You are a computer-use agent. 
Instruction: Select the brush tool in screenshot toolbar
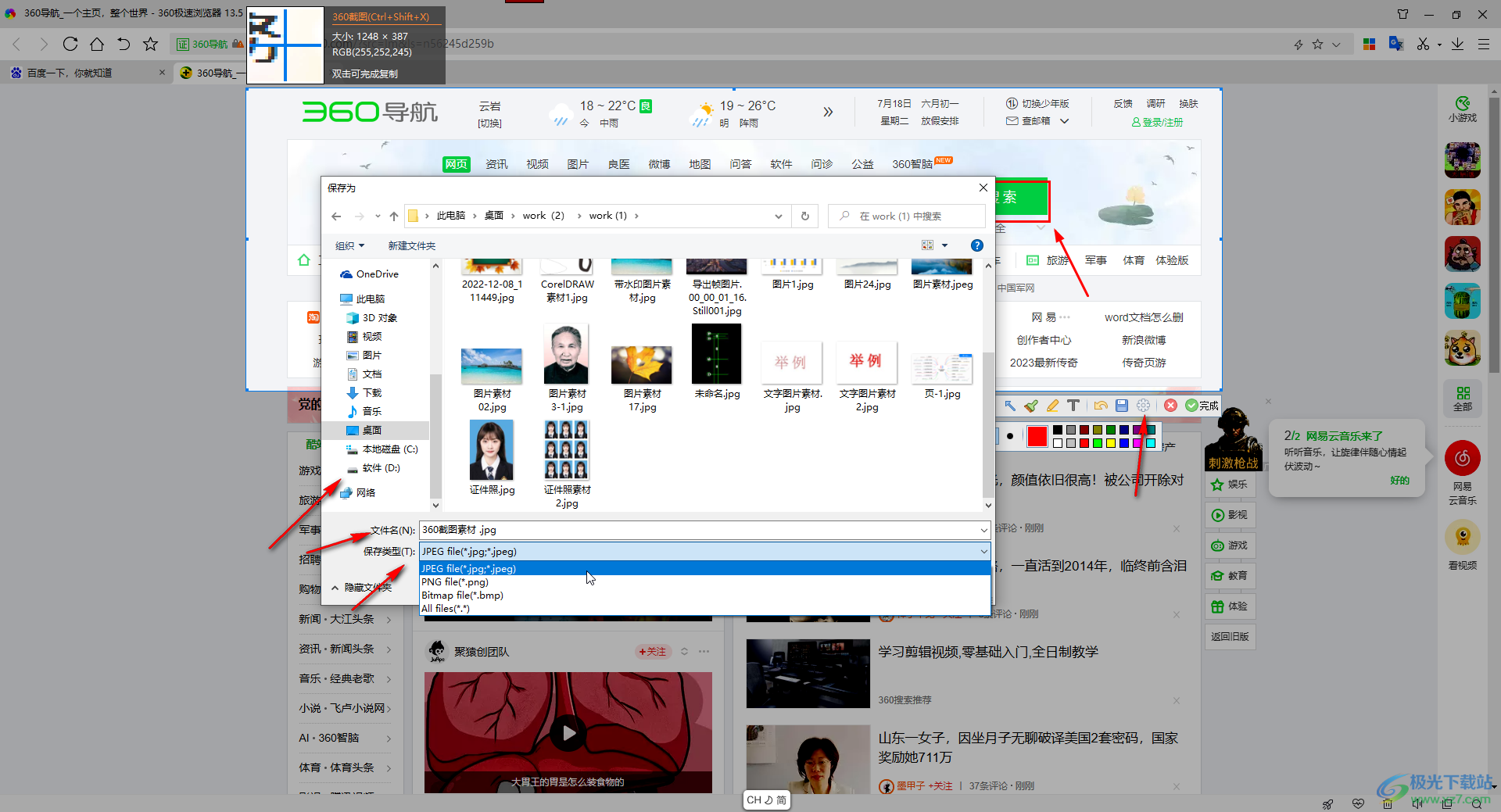[1031, 405]
